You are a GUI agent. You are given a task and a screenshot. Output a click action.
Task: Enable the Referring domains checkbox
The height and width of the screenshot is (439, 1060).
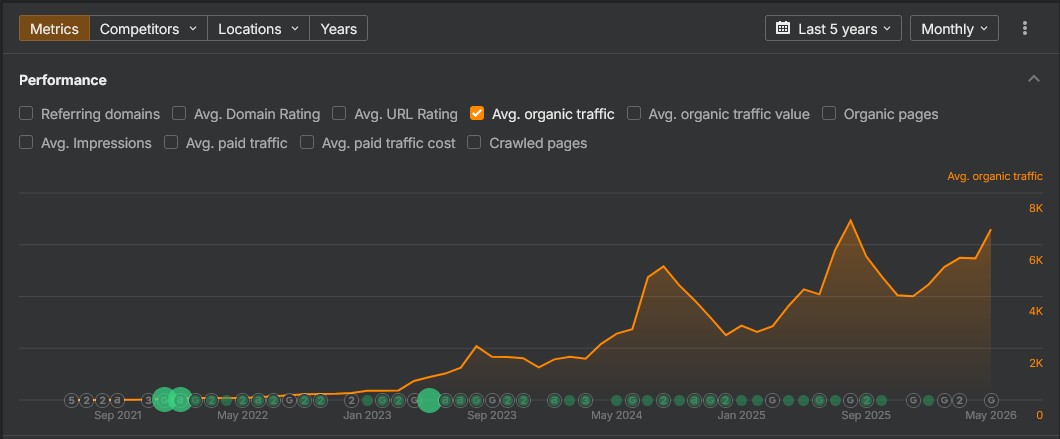[26, 113]
